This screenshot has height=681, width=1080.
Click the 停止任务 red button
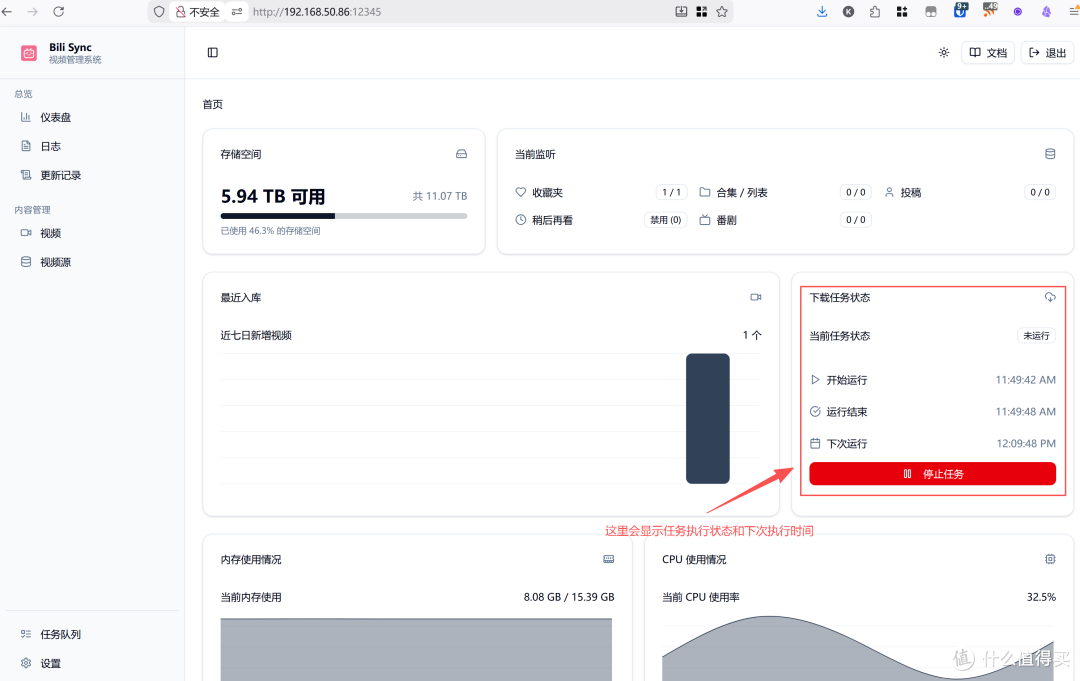pos(933,474)
